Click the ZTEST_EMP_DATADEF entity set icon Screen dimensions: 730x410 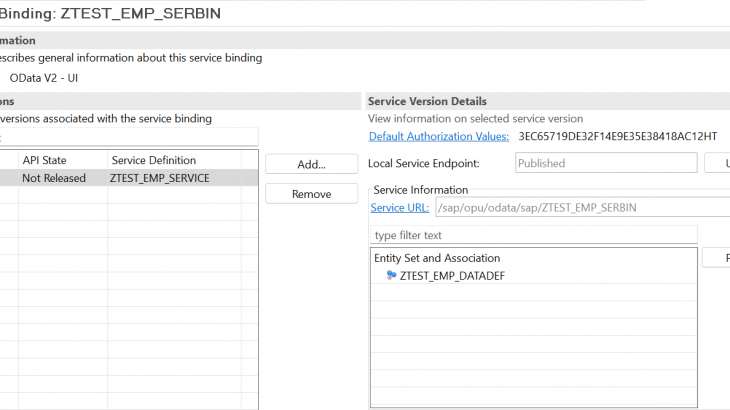click(x=391, y=275)
